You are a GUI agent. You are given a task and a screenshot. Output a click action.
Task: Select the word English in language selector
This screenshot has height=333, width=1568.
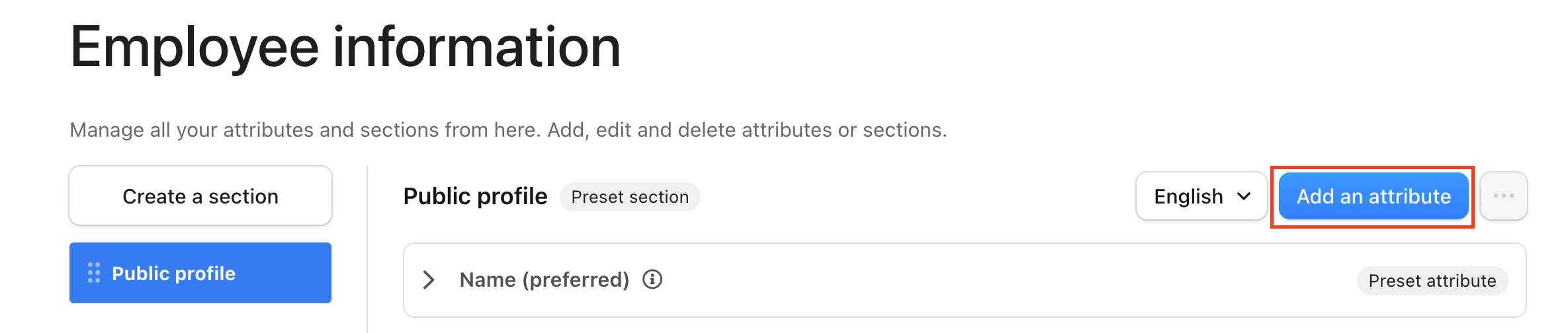(x=1188, y=196)
